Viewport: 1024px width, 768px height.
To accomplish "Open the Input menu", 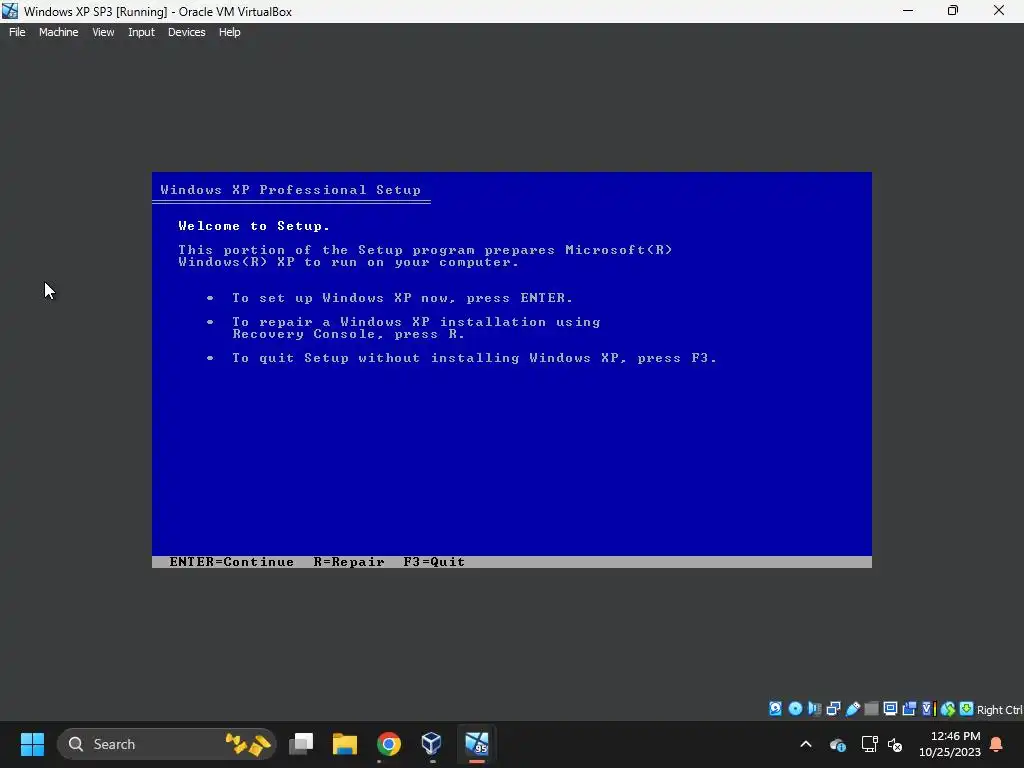I will [141, 32].
